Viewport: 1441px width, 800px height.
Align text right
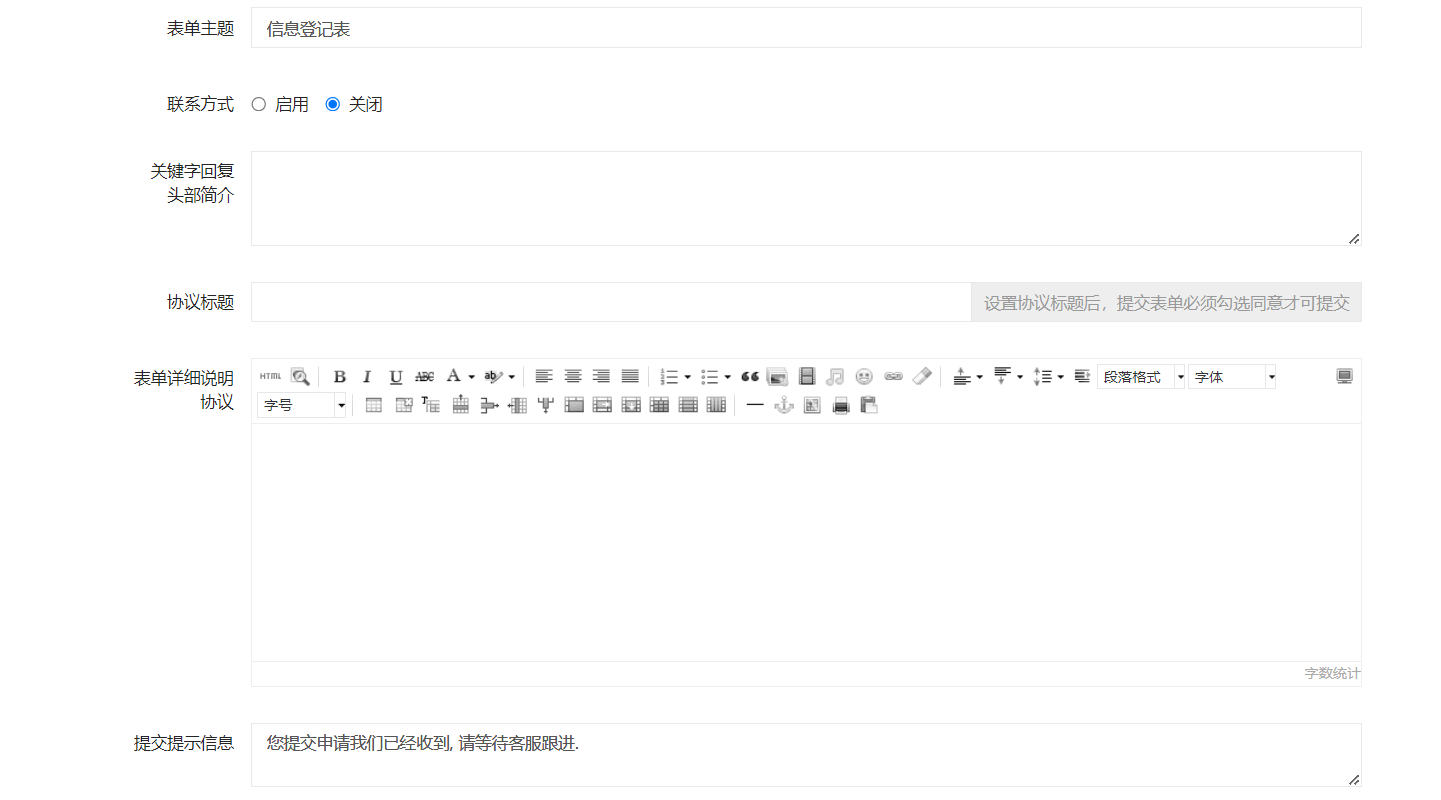point(601,376)
